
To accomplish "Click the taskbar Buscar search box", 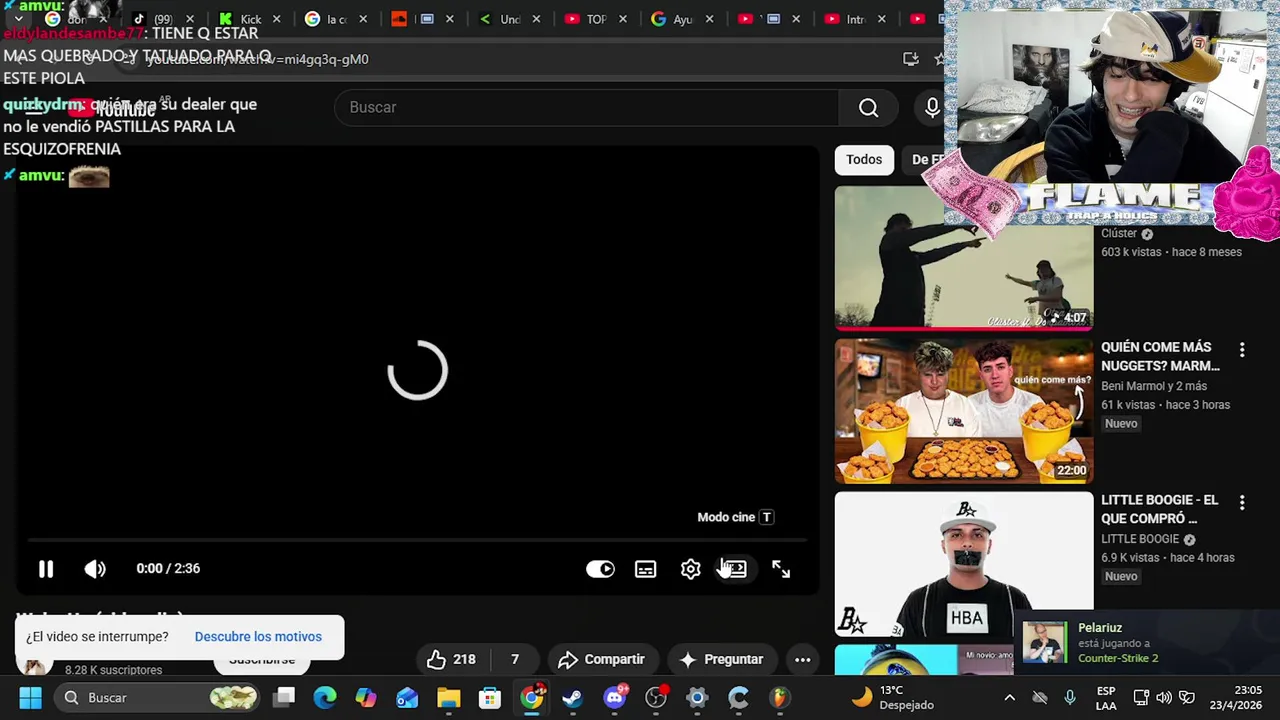I will pos(156,698).
